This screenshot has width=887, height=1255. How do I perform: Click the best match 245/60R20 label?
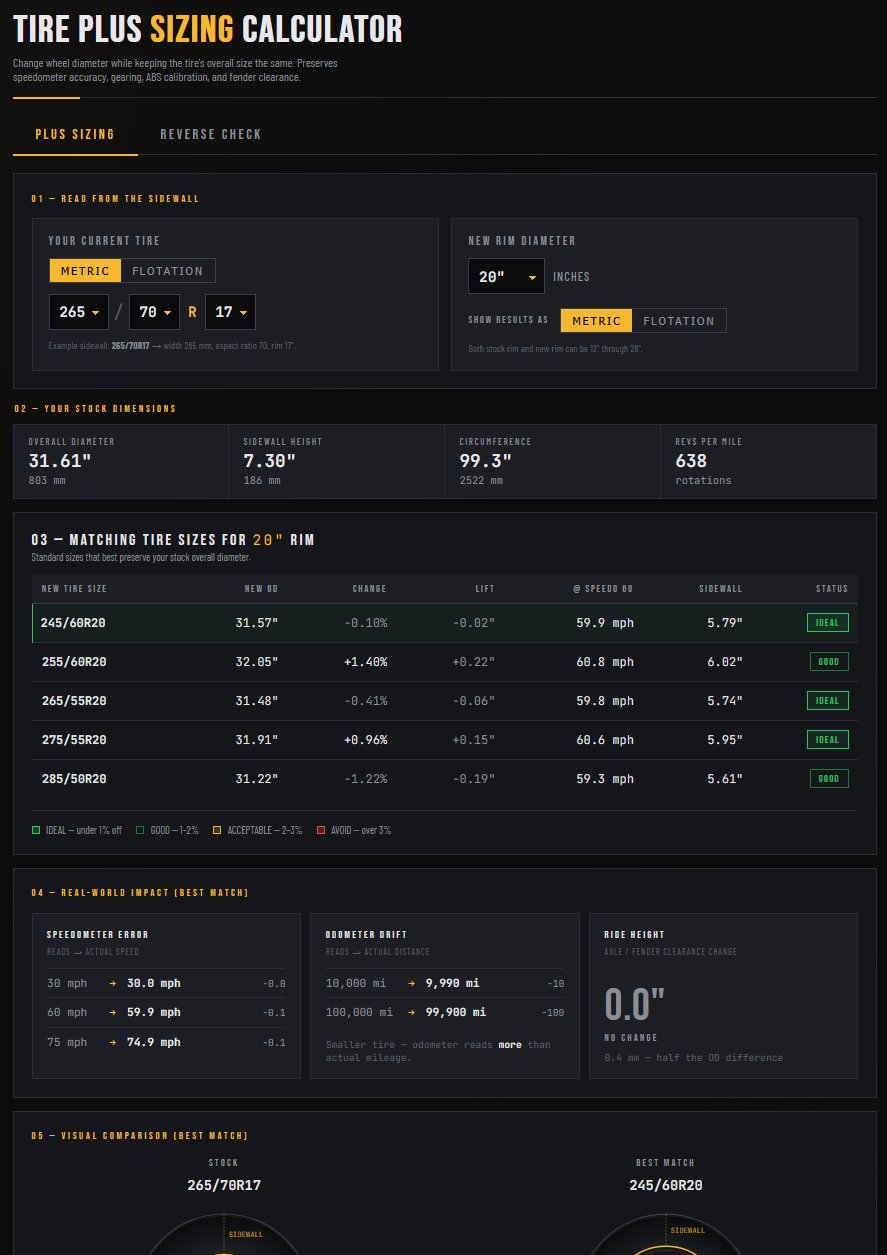click(x=666, y=1185)
